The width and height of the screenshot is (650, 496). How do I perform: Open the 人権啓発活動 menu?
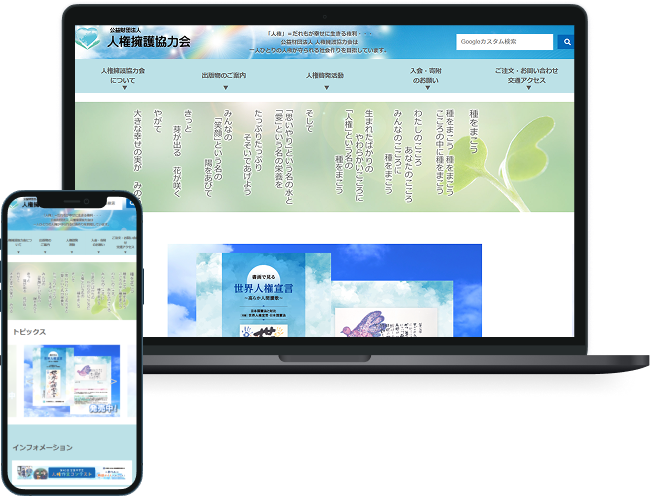325,75
